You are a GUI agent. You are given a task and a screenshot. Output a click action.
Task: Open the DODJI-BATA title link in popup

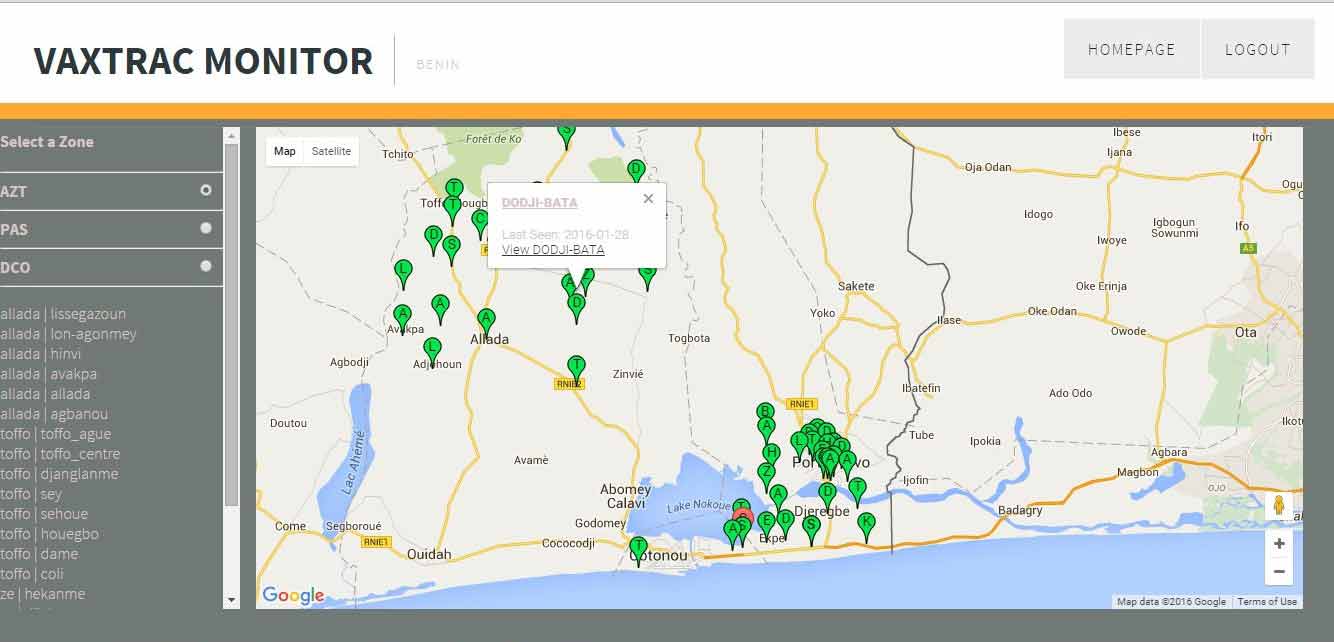pyautogui.click(x=540, y=203)
